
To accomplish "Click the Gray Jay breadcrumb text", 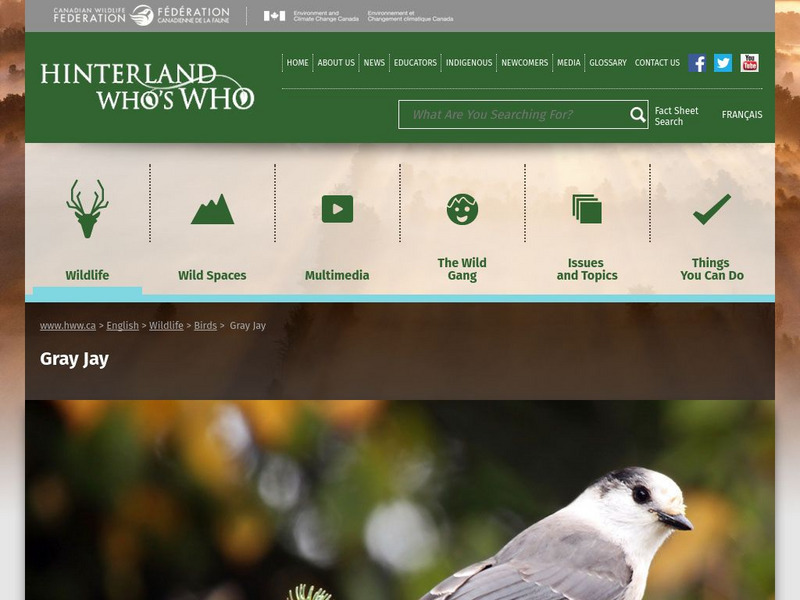I will pos(247,326).
